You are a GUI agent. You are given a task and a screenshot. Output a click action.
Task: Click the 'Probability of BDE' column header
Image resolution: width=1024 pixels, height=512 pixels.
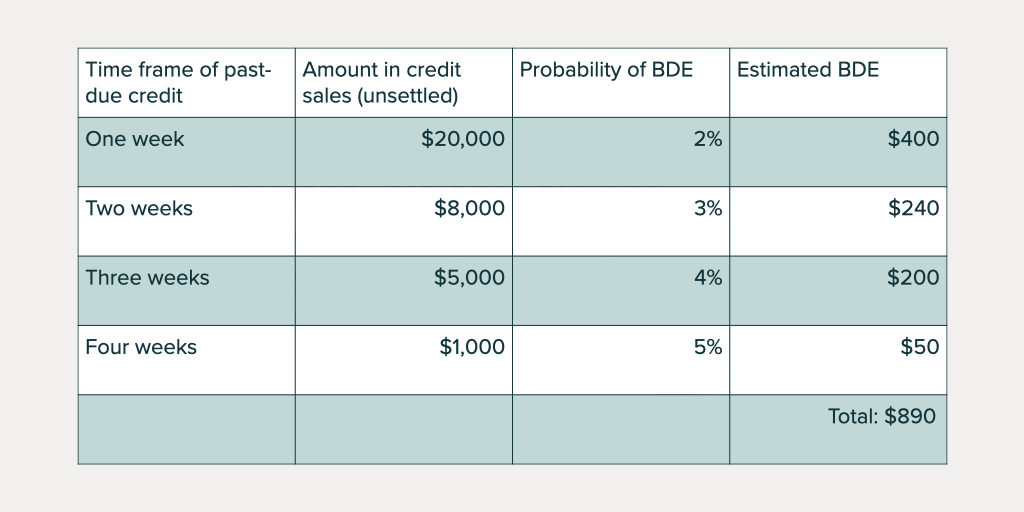point(606,70)
